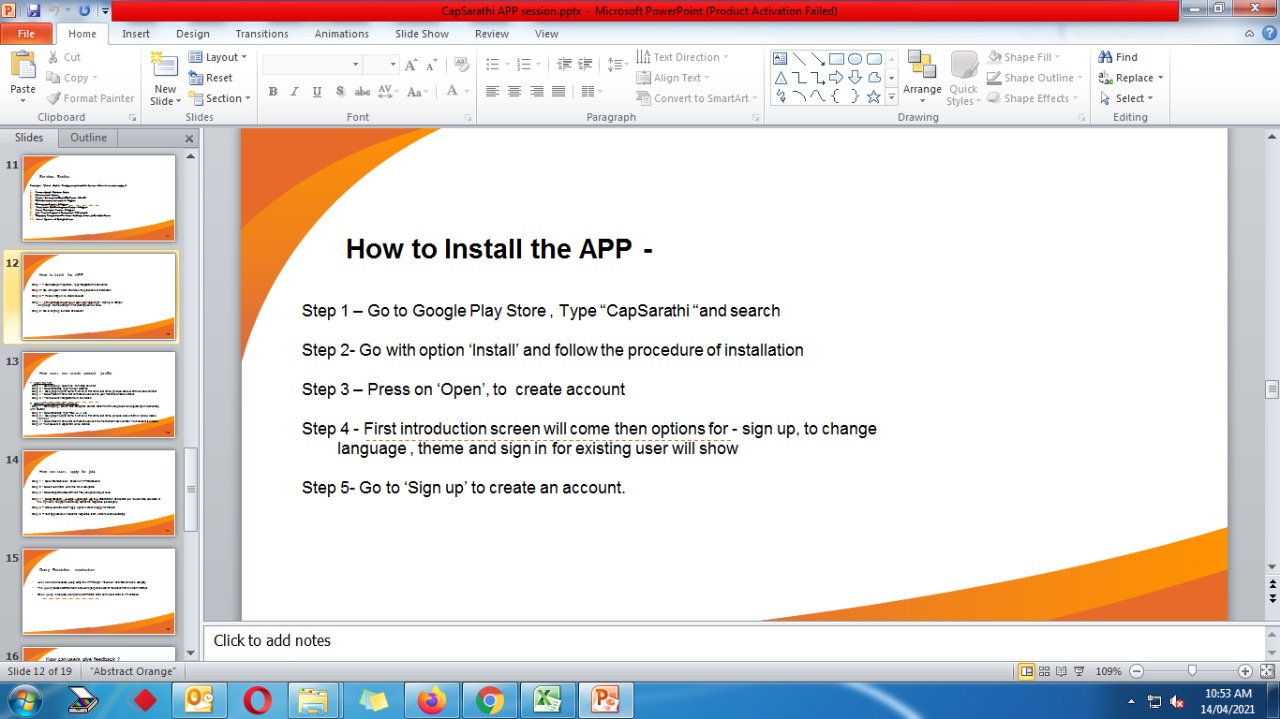Open the Select menu in Editing
The image size is (1280, 719).
tap(1126, 98)
